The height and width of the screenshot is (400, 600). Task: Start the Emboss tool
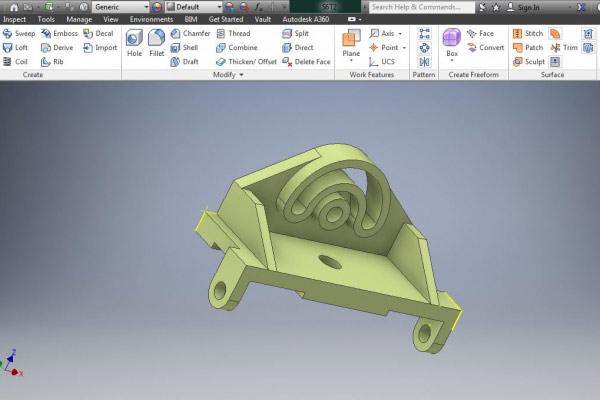coord(59,33)
